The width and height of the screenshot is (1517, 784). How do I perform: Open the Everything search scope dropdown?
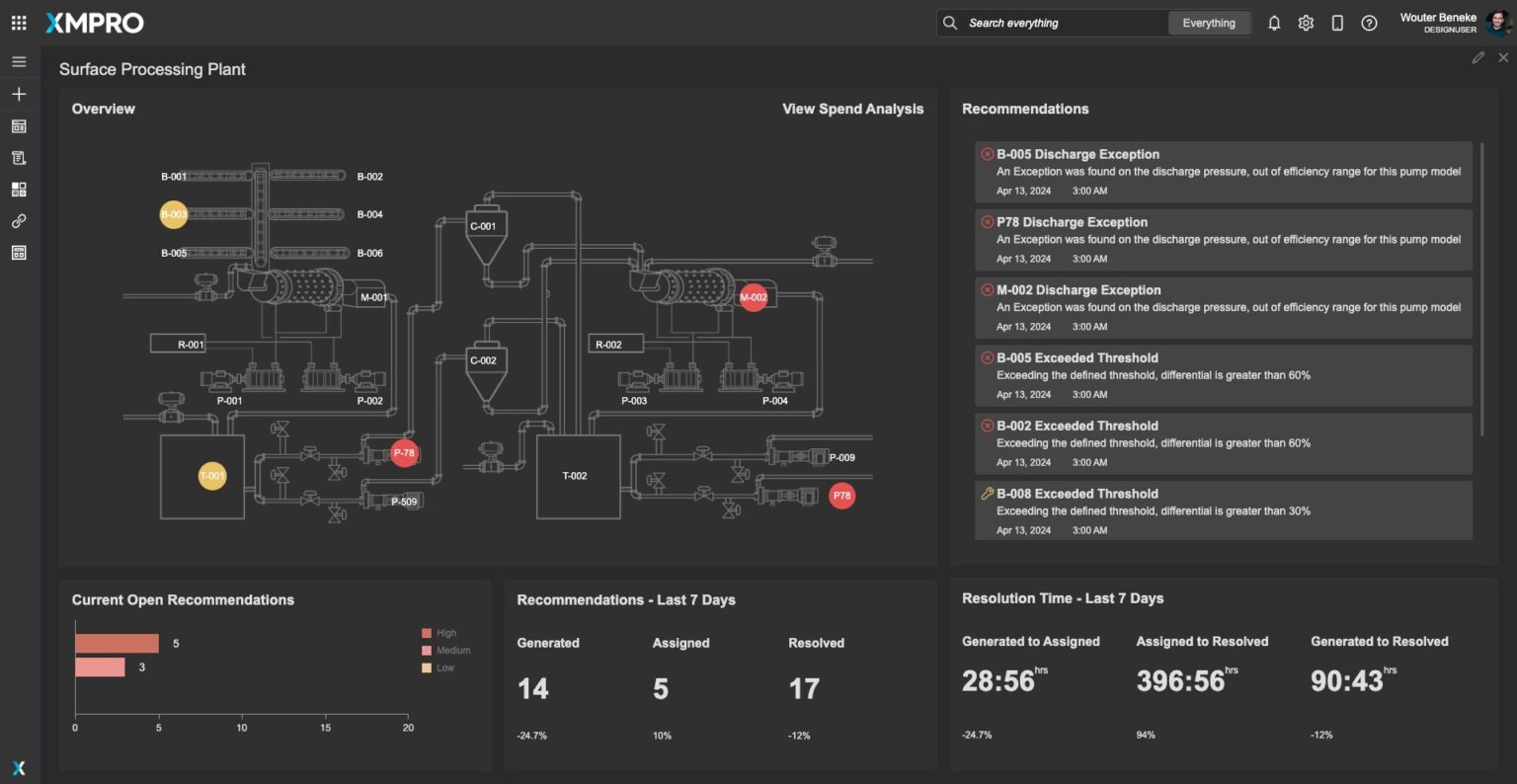click(x=1209, y=23)
